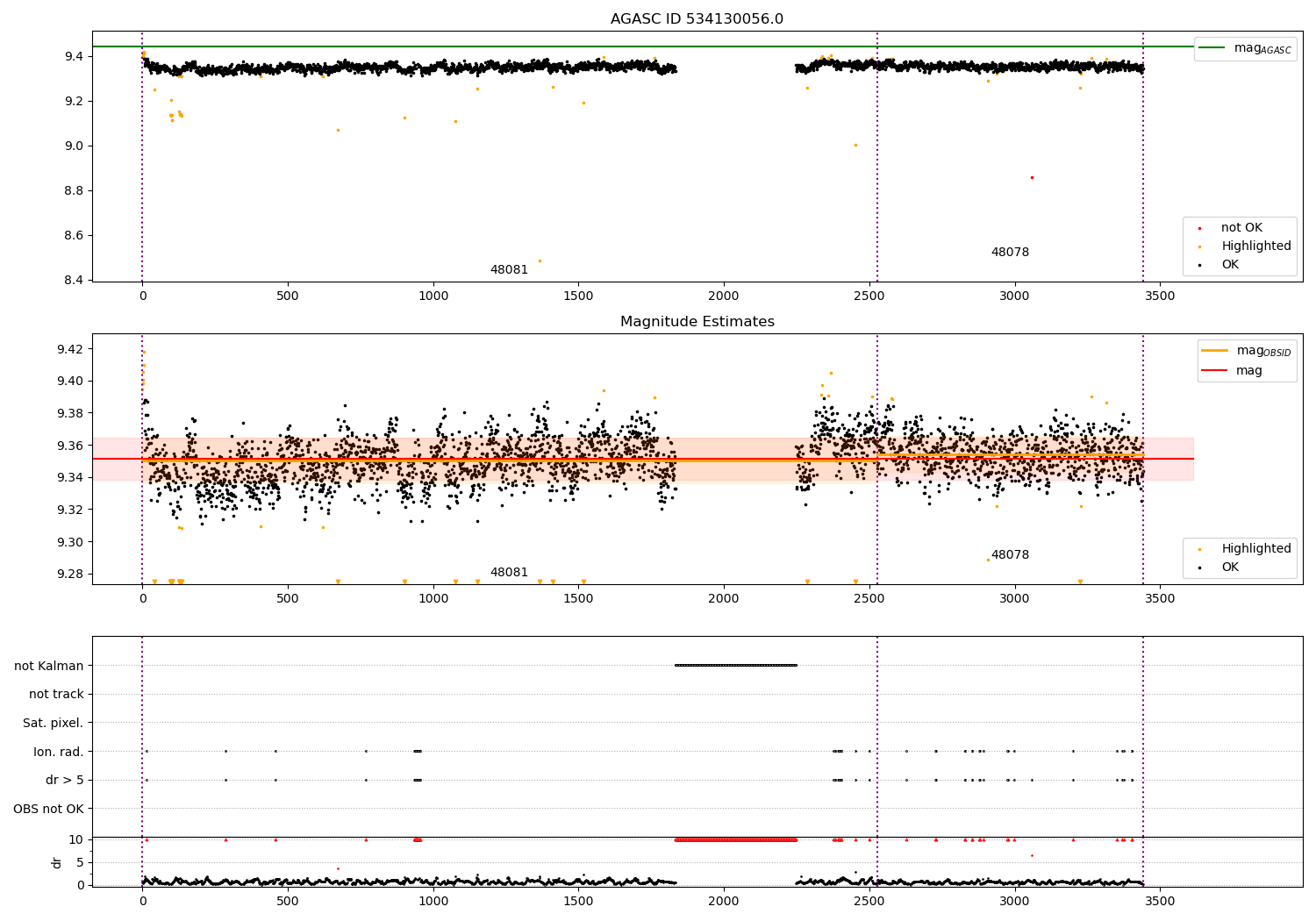Click the "Ion. rad." row label
This screenshot has width=1316, height=921.
[59, 752]
